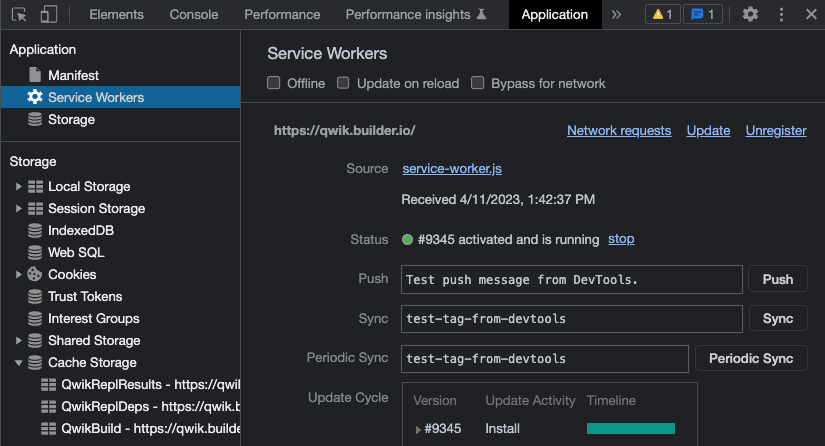Switch to the Console tab

pos(194,15)
